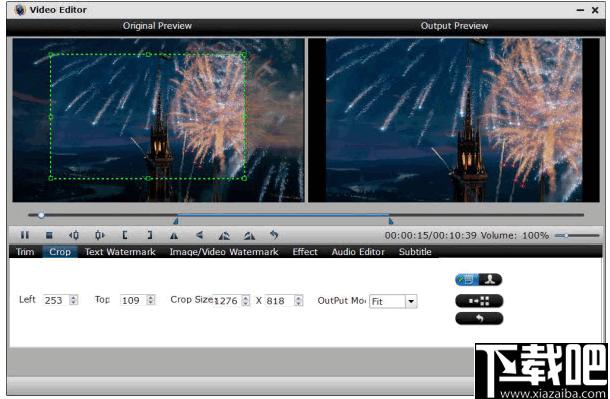Flip video horizontally
Screen dimensions: 610x399
174,235
